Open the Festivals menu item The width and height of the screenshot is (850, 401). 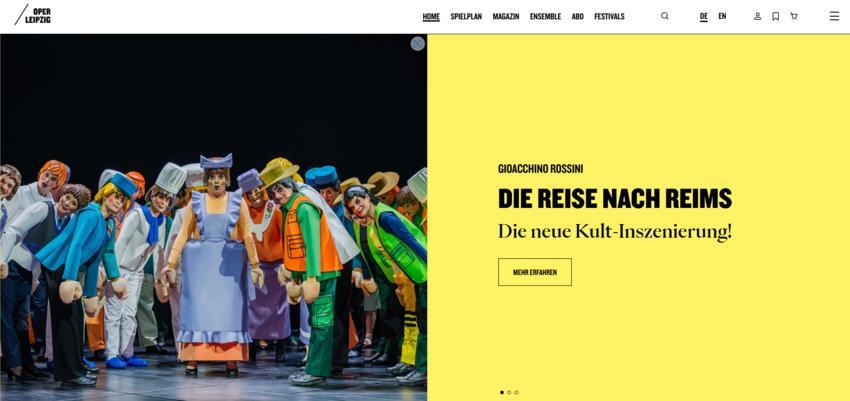[x=609, y=16]
